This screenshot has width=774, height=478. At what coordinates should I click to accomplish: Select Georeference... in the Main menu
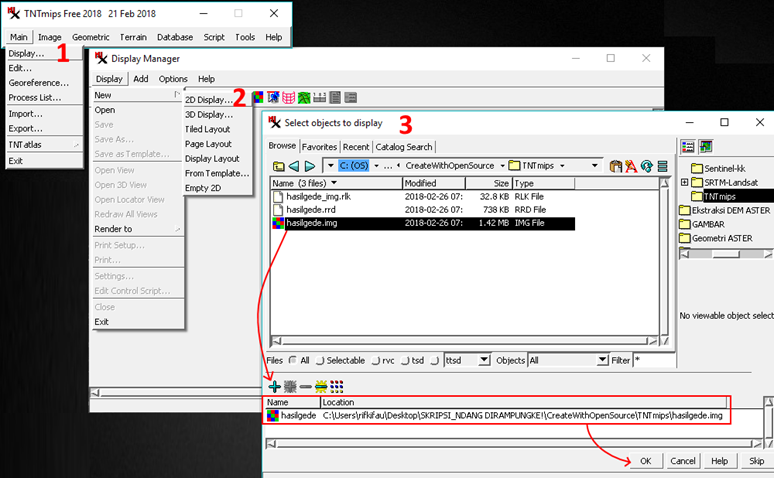(x=39, y=82)
